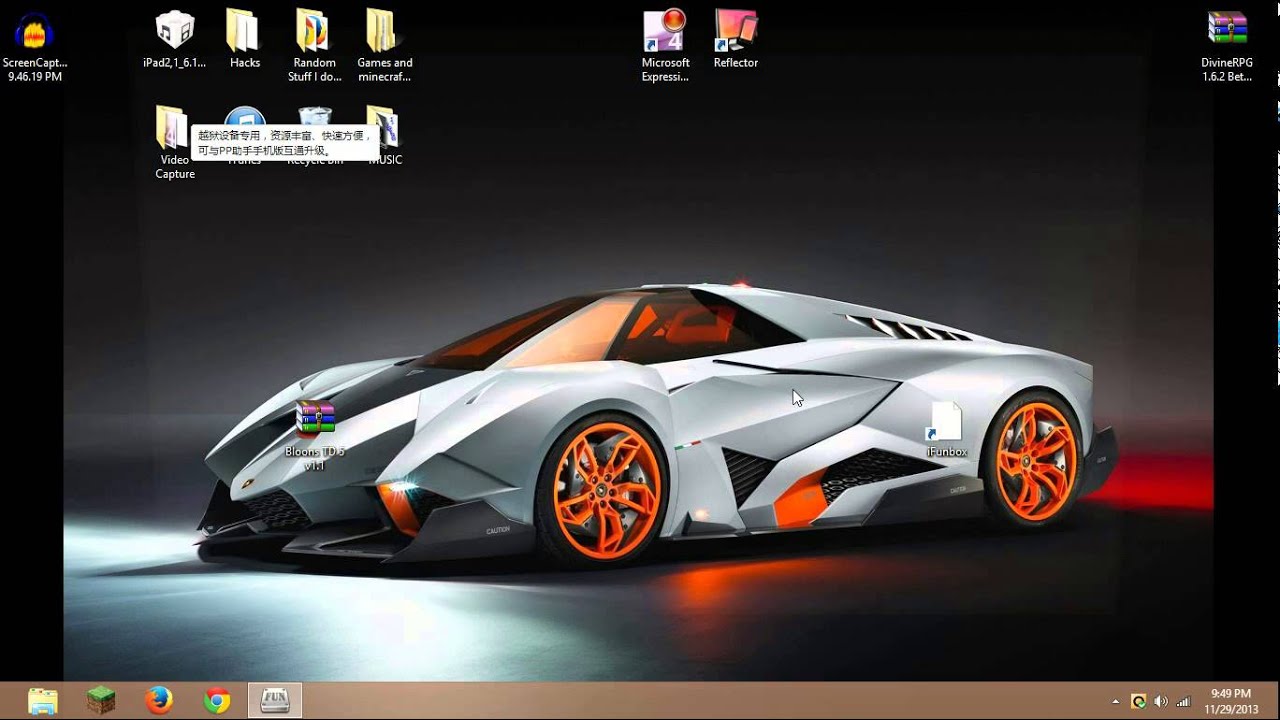Viewport: 1280px width, 720px height.
Task: Launch Minecraft from the taskbar
Action: pos(100,701)
